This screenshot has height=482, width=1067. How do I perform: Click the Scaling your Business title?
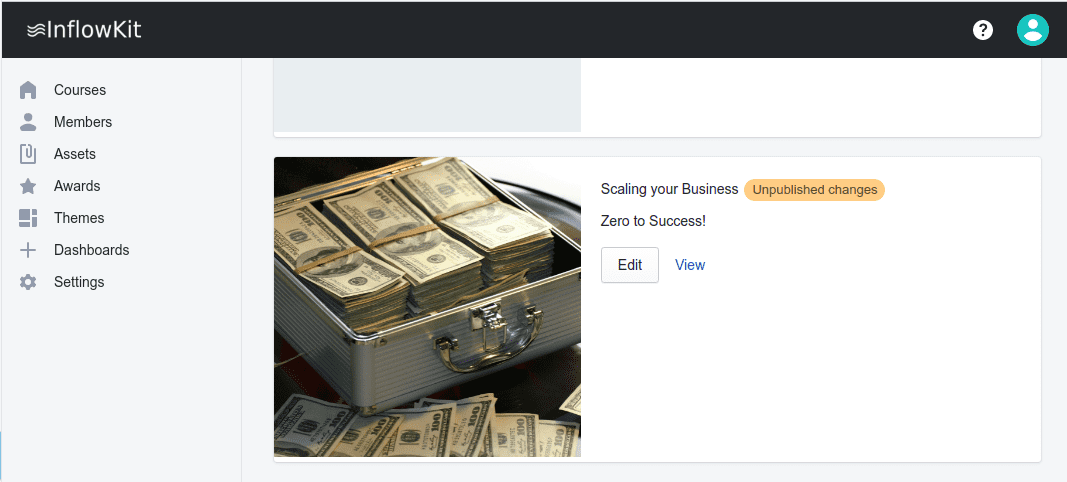(670, 189)
